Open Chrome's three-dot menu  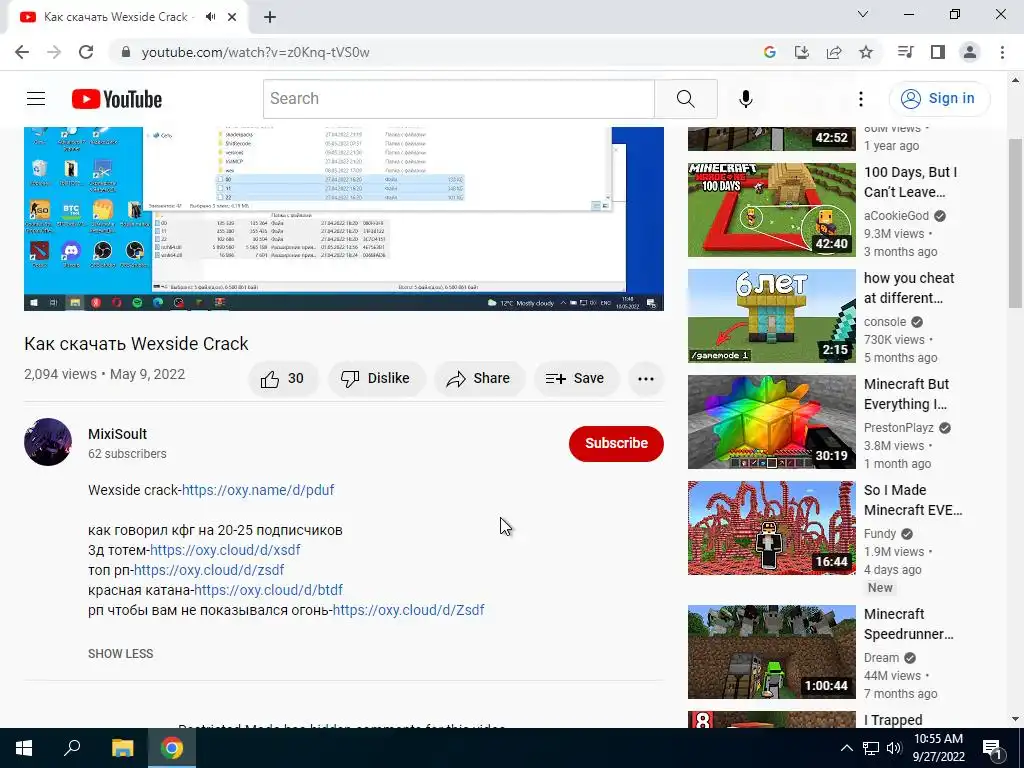point(1002,52)
